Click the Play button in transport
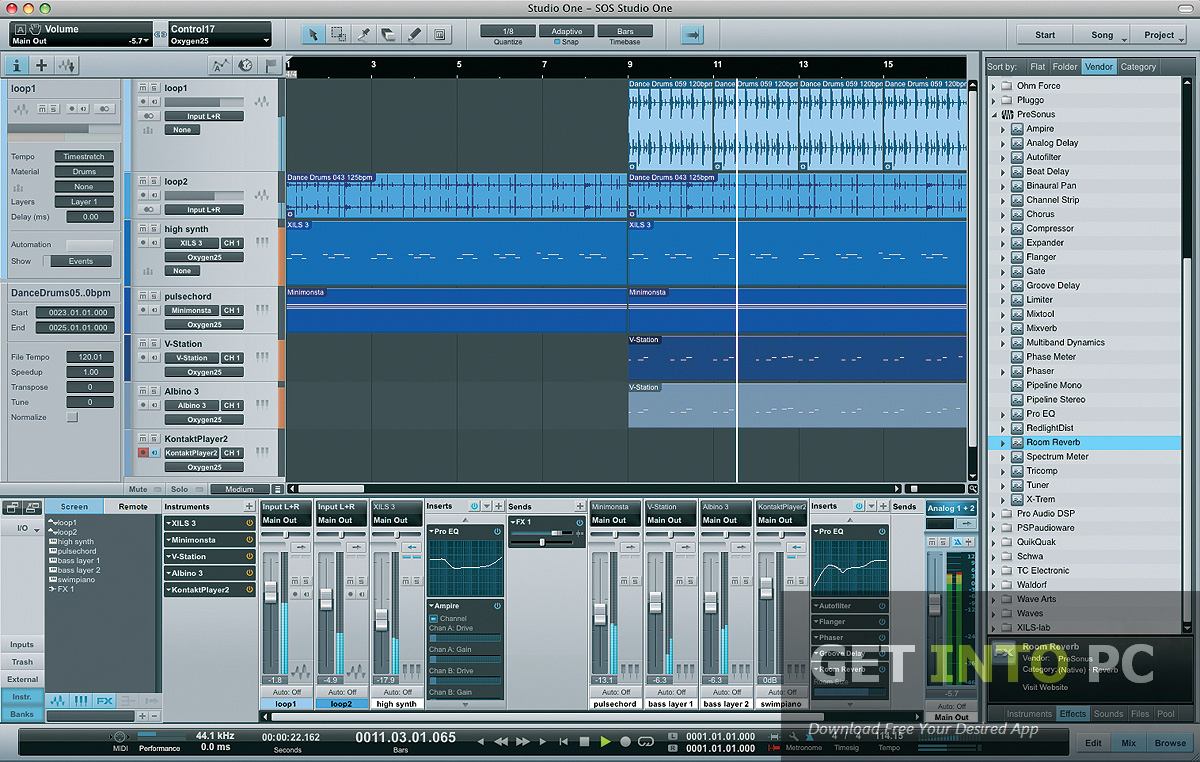The width and height of the screenshot is (1200, 762). coord(605,742)
